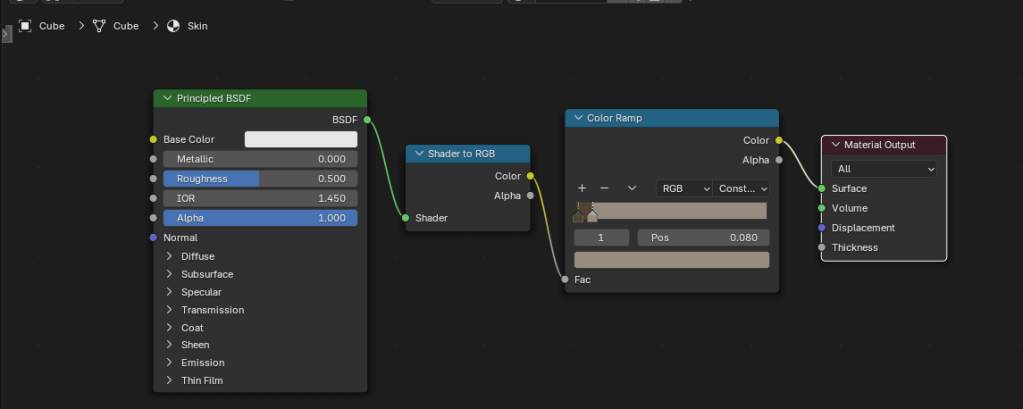Click the BSDF output socket
1023x409 pixels.
[367, 120]
